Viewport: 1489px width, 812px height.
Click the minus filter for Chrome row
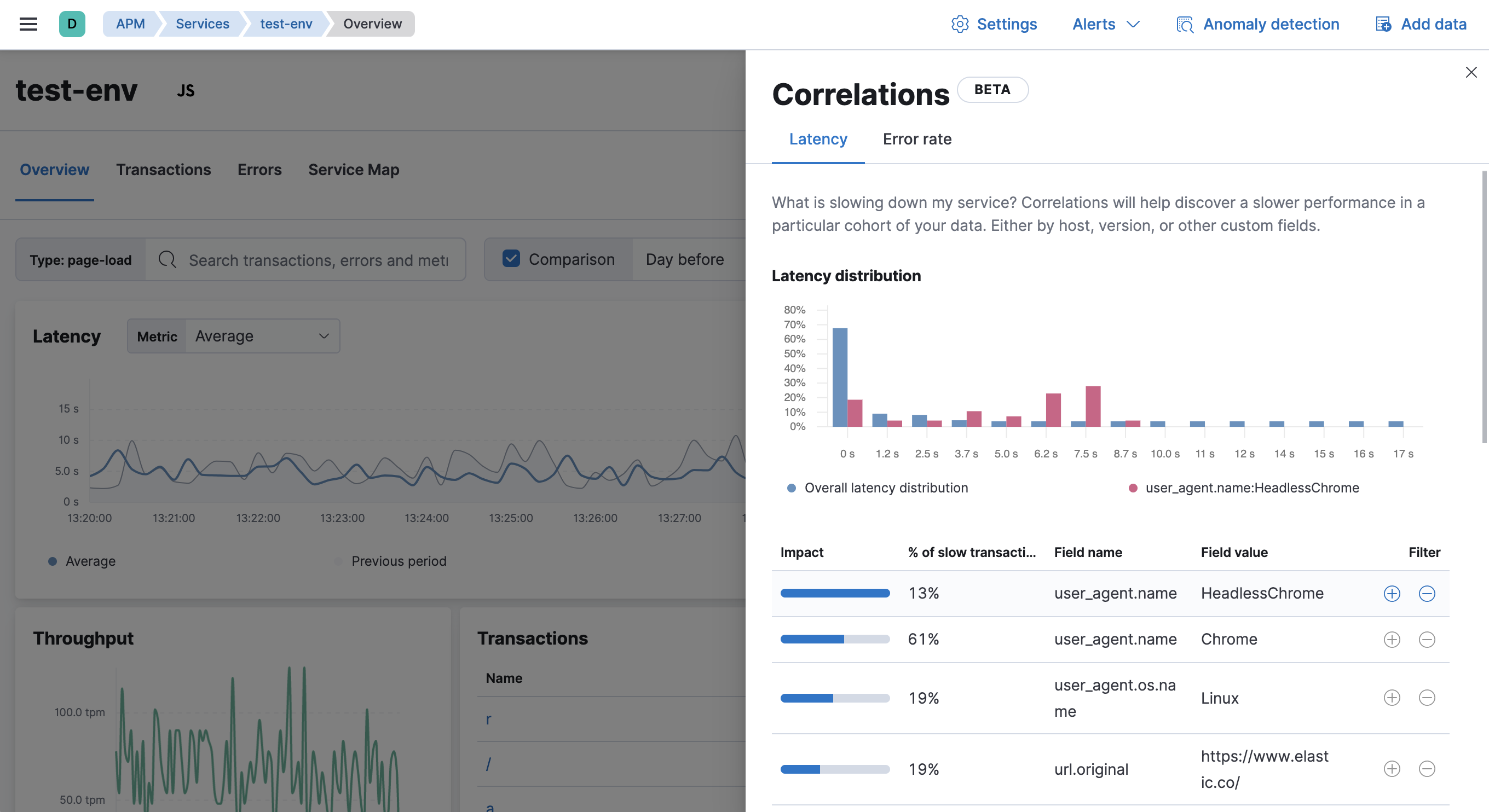(x=1427, y=639)
